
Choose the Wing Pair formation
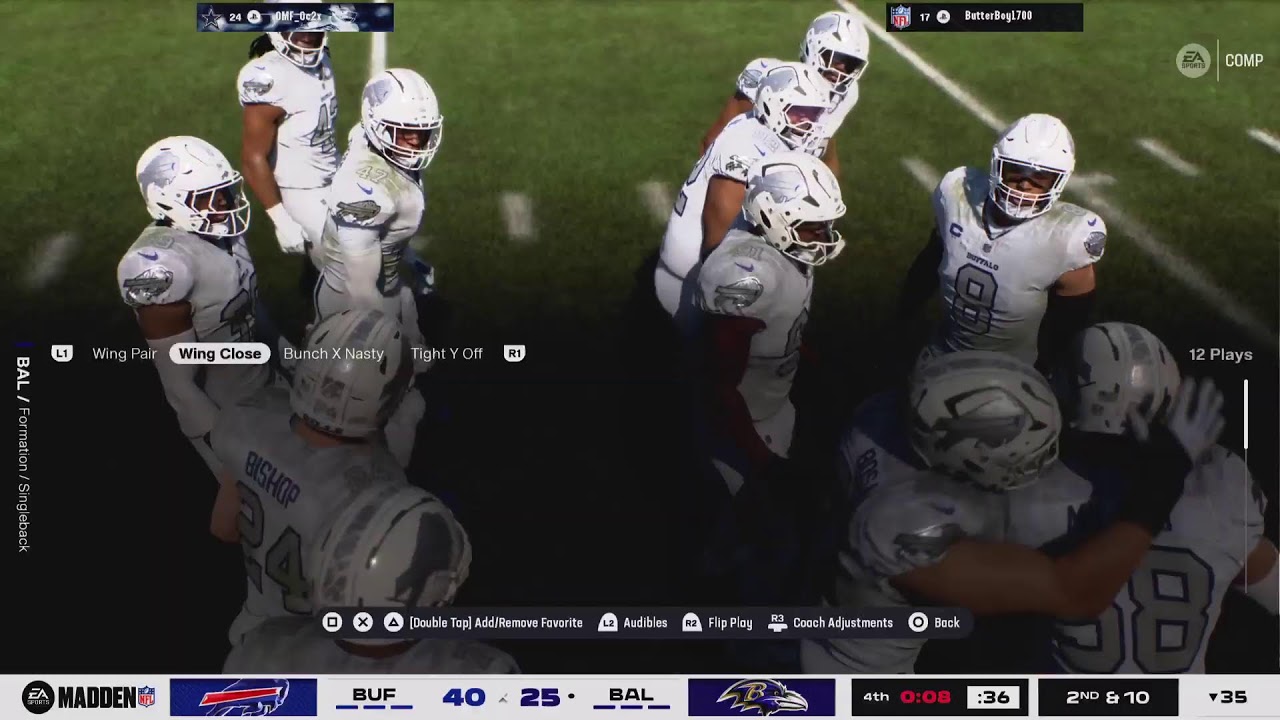(x=124, y=353)
